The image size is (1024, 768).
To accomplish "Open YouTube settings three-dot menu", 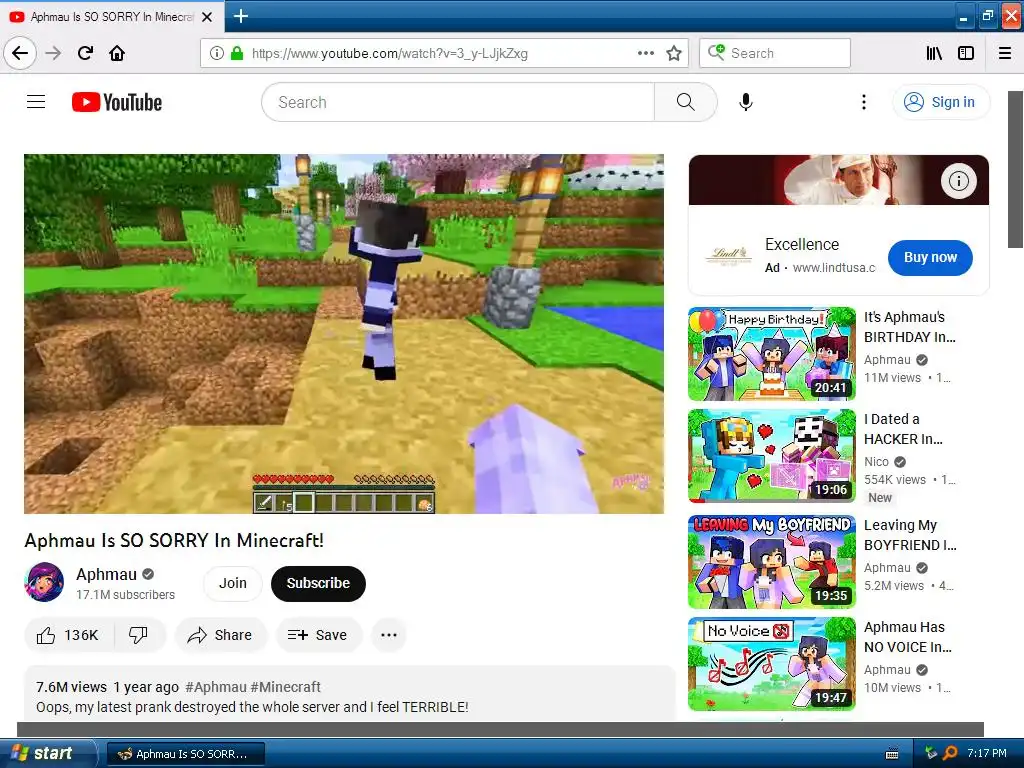I will pyautogui.click(x=863, y=102).
